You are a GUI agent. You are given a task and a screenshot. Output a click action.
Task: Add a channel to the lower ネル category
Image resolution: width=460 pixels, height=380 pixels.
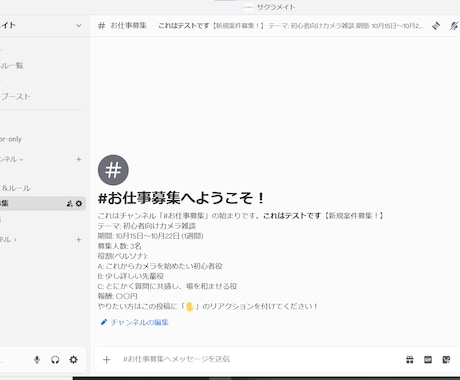79,239
